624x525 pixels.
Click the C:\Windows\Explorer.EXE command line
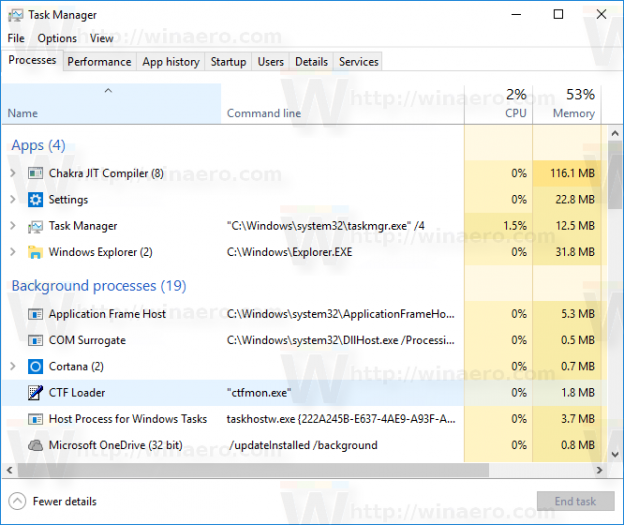(289, 252)
